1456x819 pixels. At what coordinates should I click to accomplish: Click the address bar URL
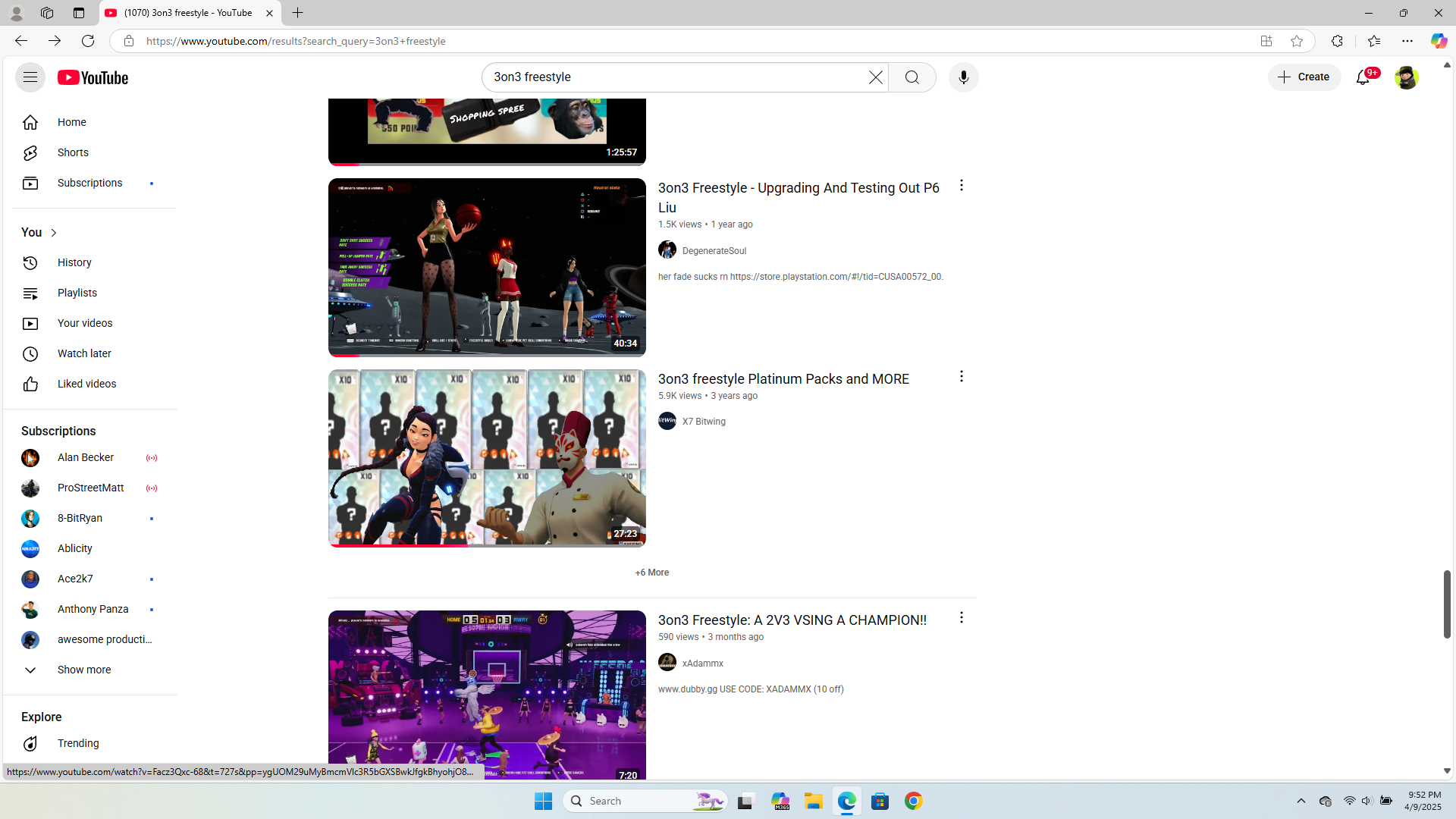point(296,41)
